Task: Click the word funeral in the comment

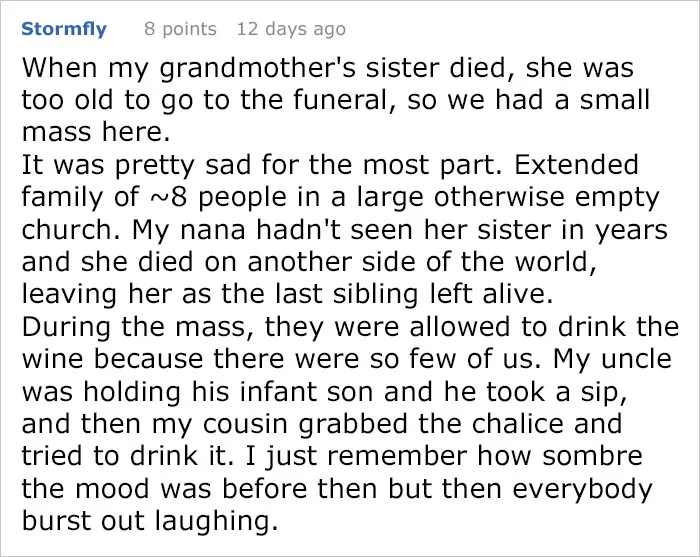Action: point(340,100)
